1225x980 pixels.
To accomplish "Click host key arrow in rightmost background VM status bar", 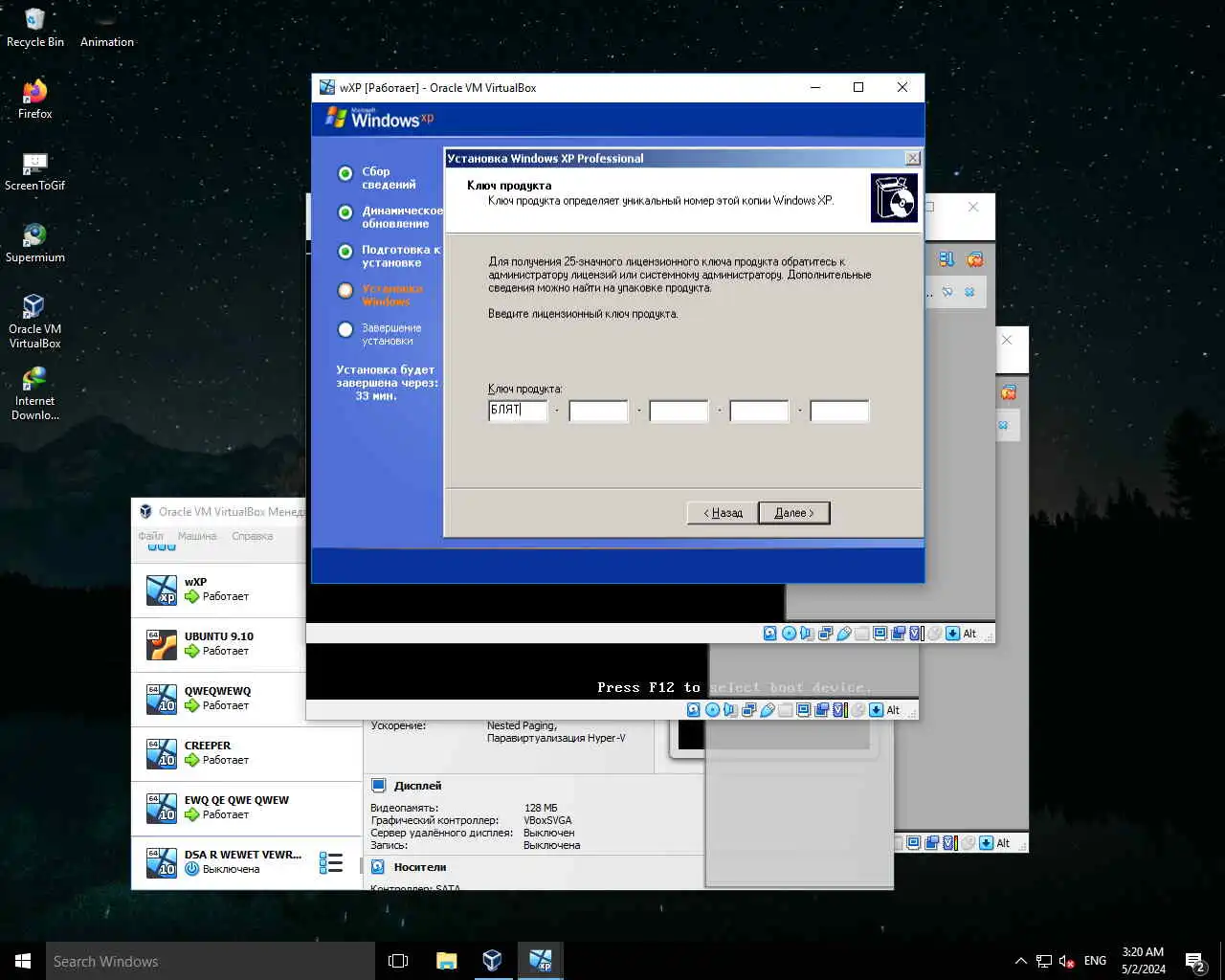I will click(987, 843).
